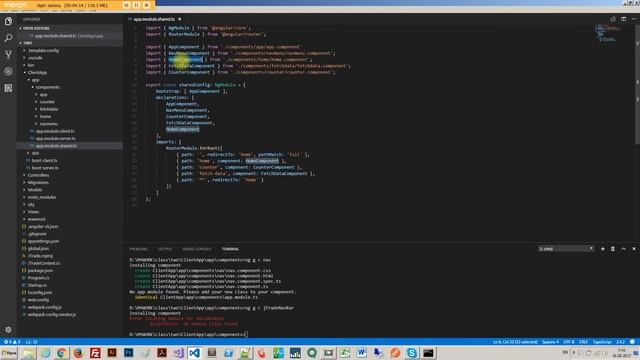Open the Debug view in activity bar
Image resolution: width=640 pixels, height=360 pixels.
[8, 71]
